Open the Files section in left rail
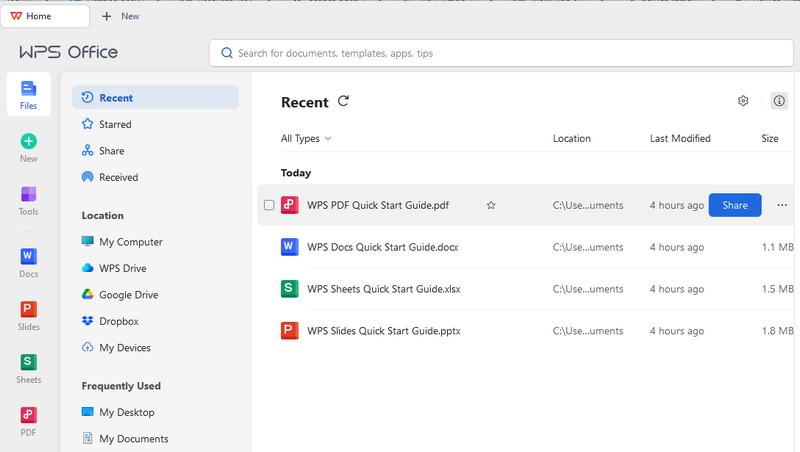Screen dimensions: 800x452 pyautogui.click(x=29, y=94)
